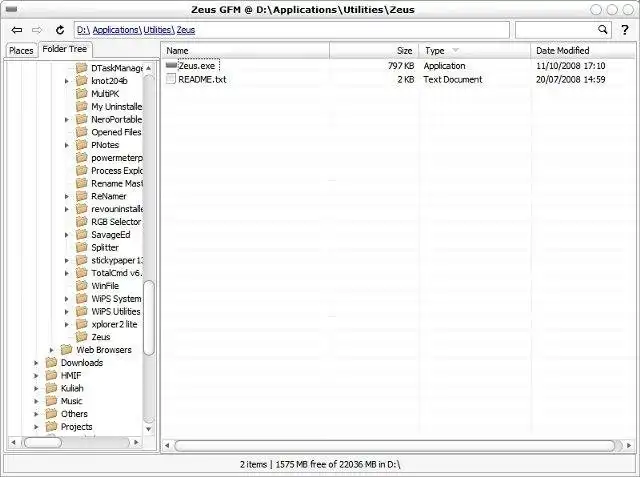640x477 pixels.
Task: Select the README.txt file name
Action: [x=202, y=79]
